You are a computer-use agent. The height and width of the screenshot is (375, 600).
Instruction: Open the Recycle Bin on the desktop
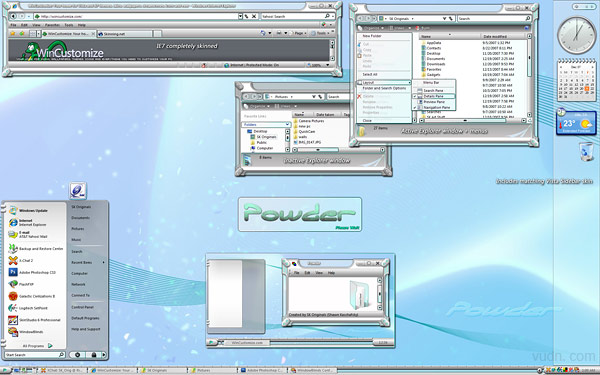tap(586, 152)
